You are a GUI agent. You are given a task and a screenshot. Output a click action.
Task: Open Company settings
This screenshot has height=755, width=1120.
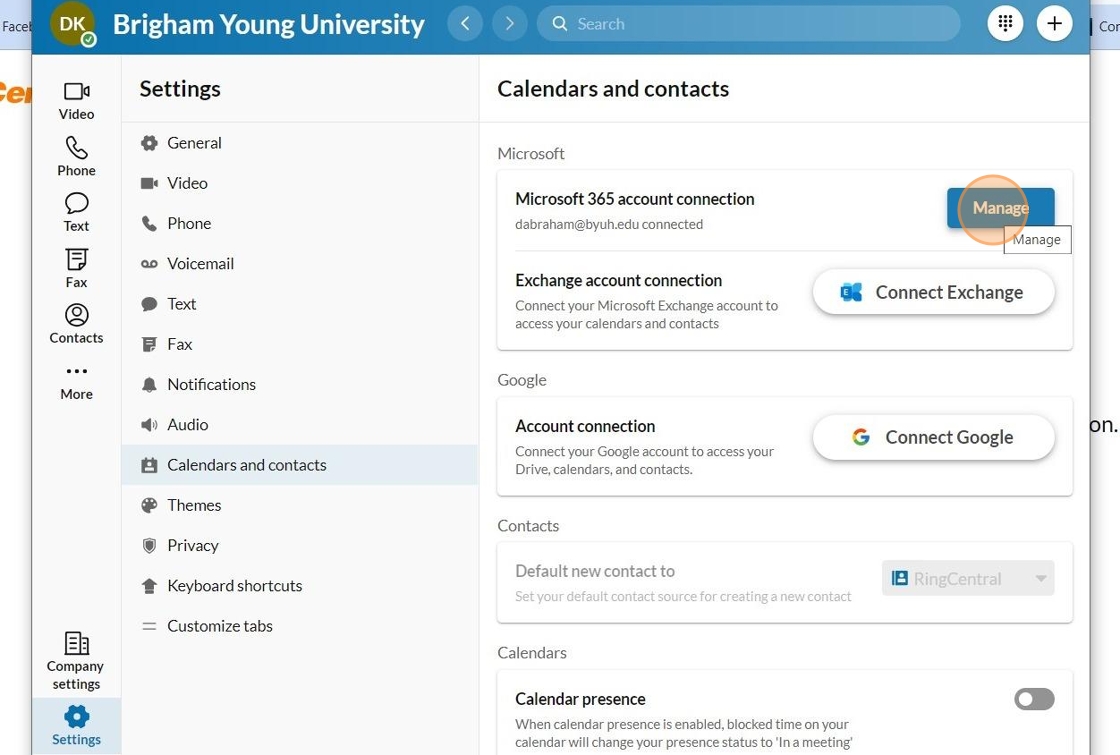(x=76, y=661)
